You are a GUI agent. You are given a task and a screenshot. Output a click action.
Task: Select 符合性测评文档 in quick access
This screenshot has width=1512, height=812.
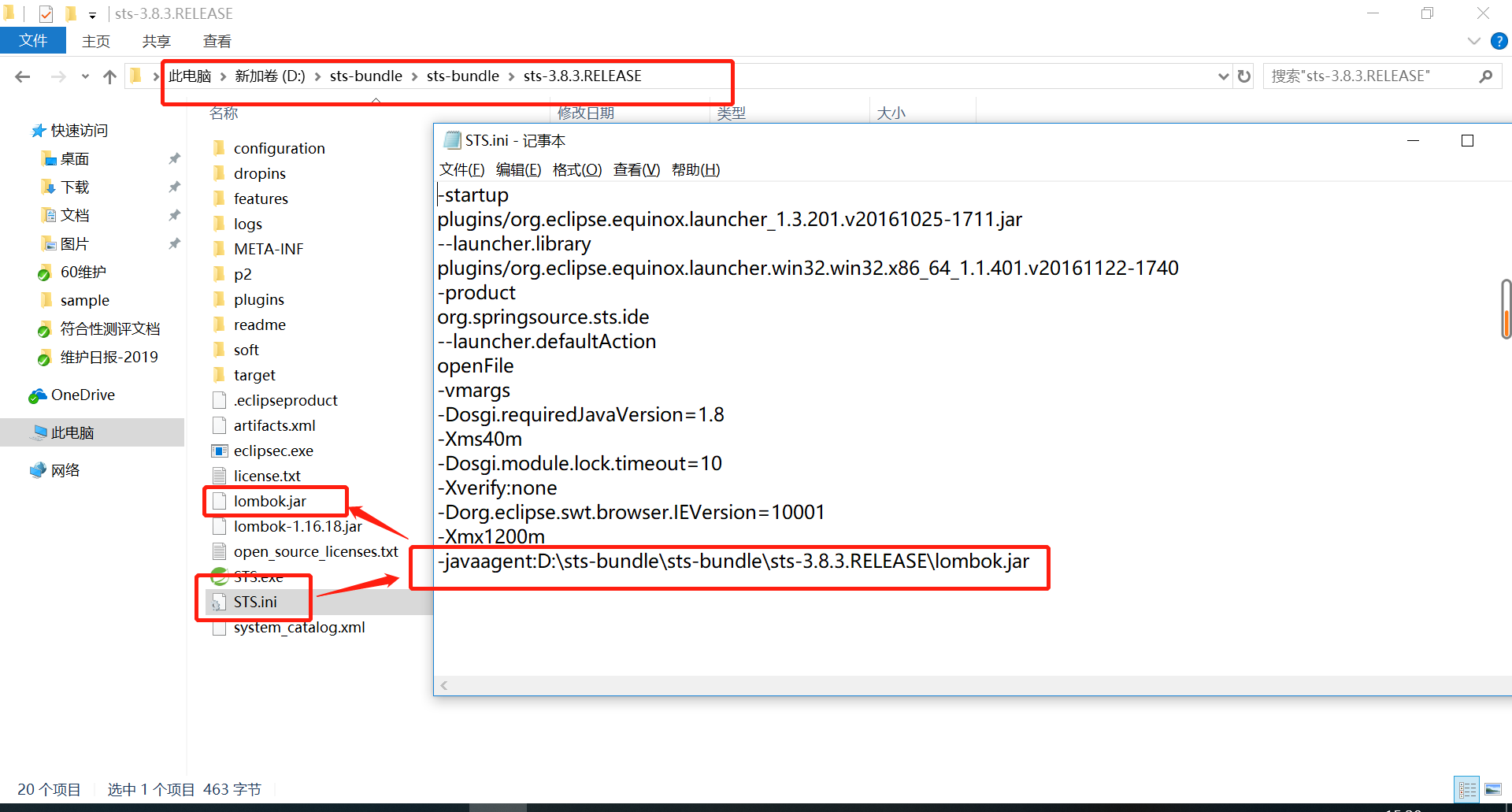click(x=109, y=329)
